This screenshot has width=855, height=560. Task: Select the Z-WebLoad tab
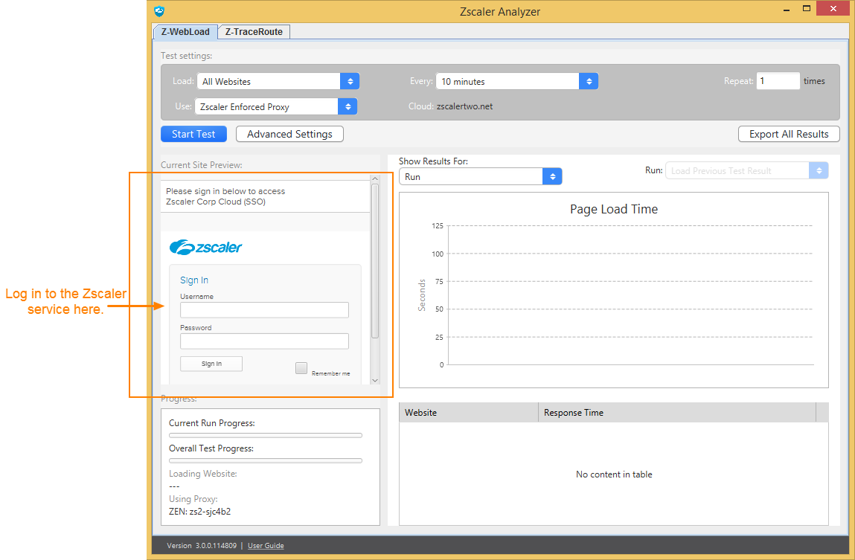[186, 32]
